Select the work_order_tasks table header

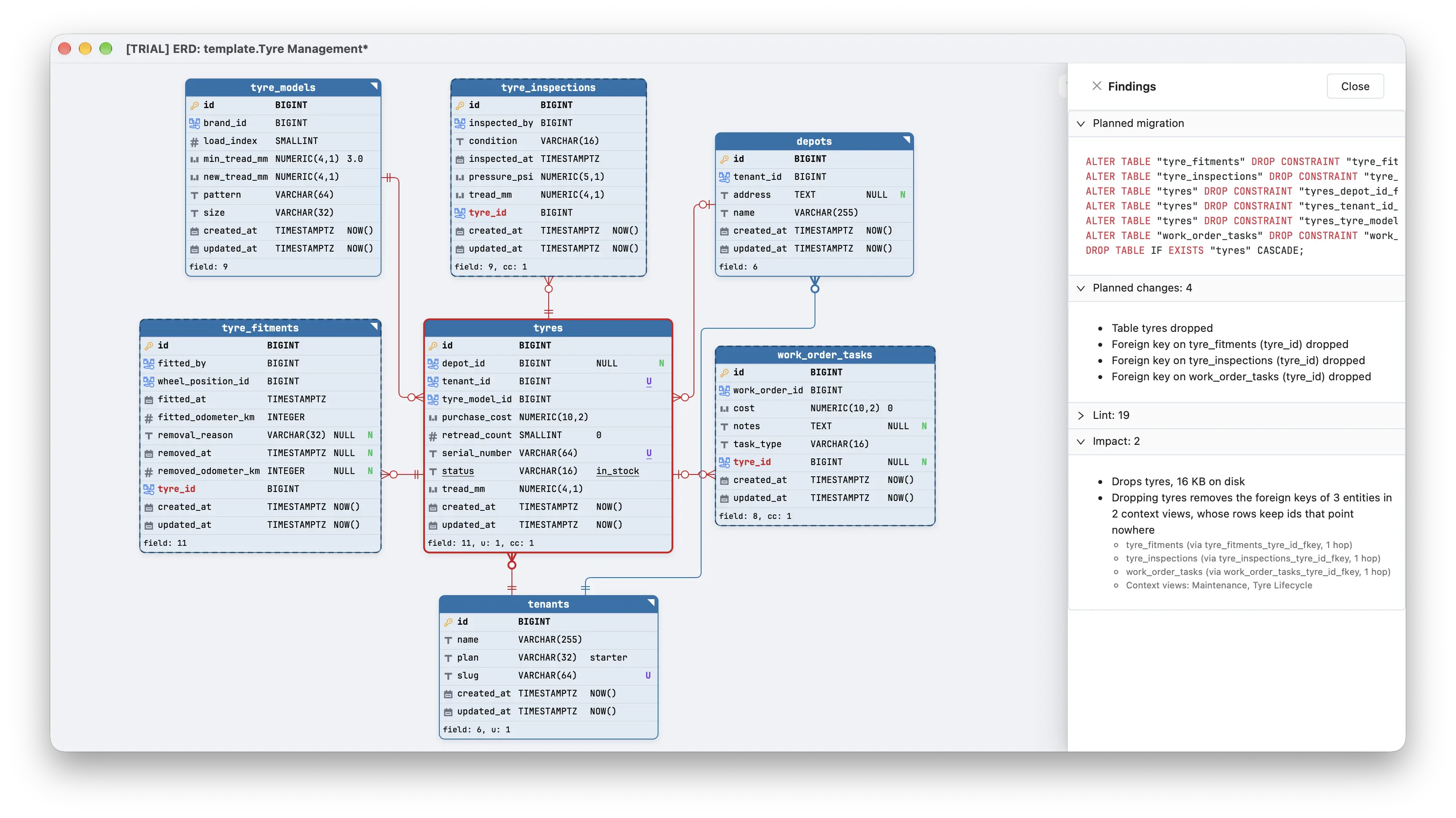[825, 355]
